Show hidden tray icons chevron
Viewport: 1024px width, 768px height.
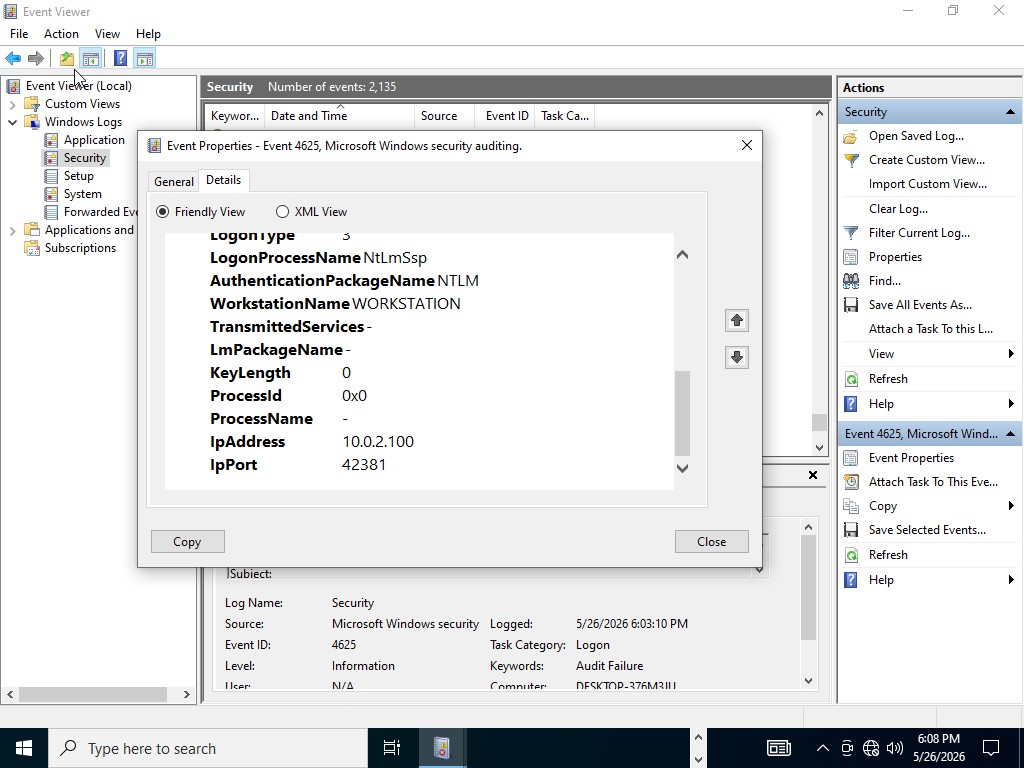tap(823, 748)
